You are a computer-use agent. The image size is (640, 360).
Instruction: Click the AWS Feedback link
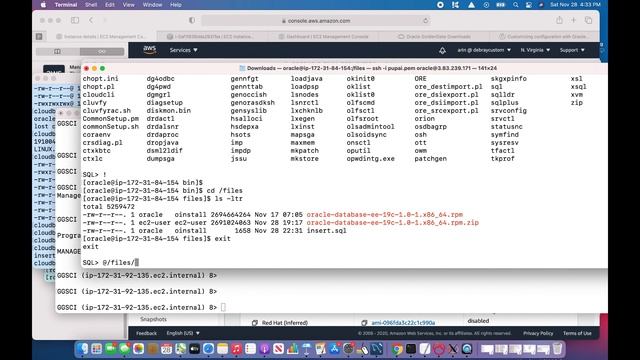coord(146,333)
